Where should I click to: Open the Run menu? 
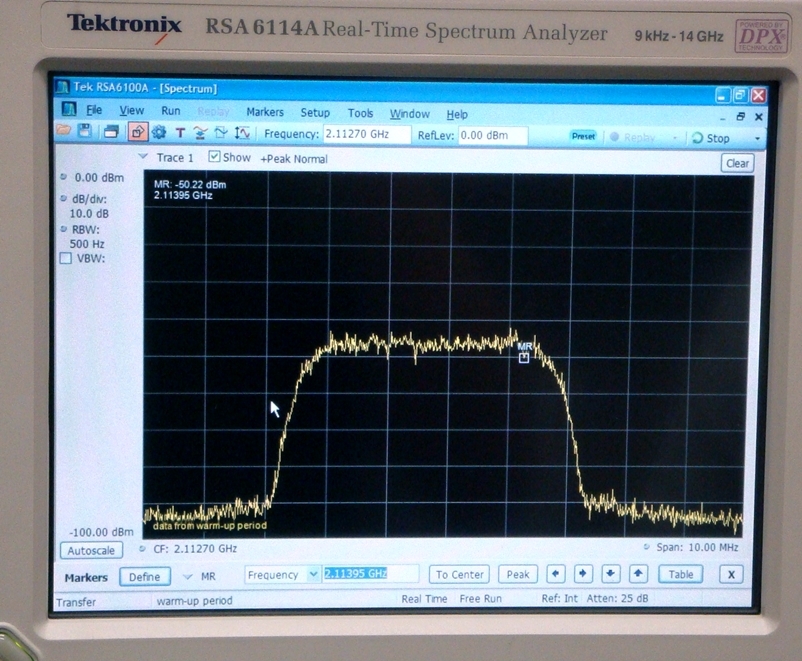171,111
